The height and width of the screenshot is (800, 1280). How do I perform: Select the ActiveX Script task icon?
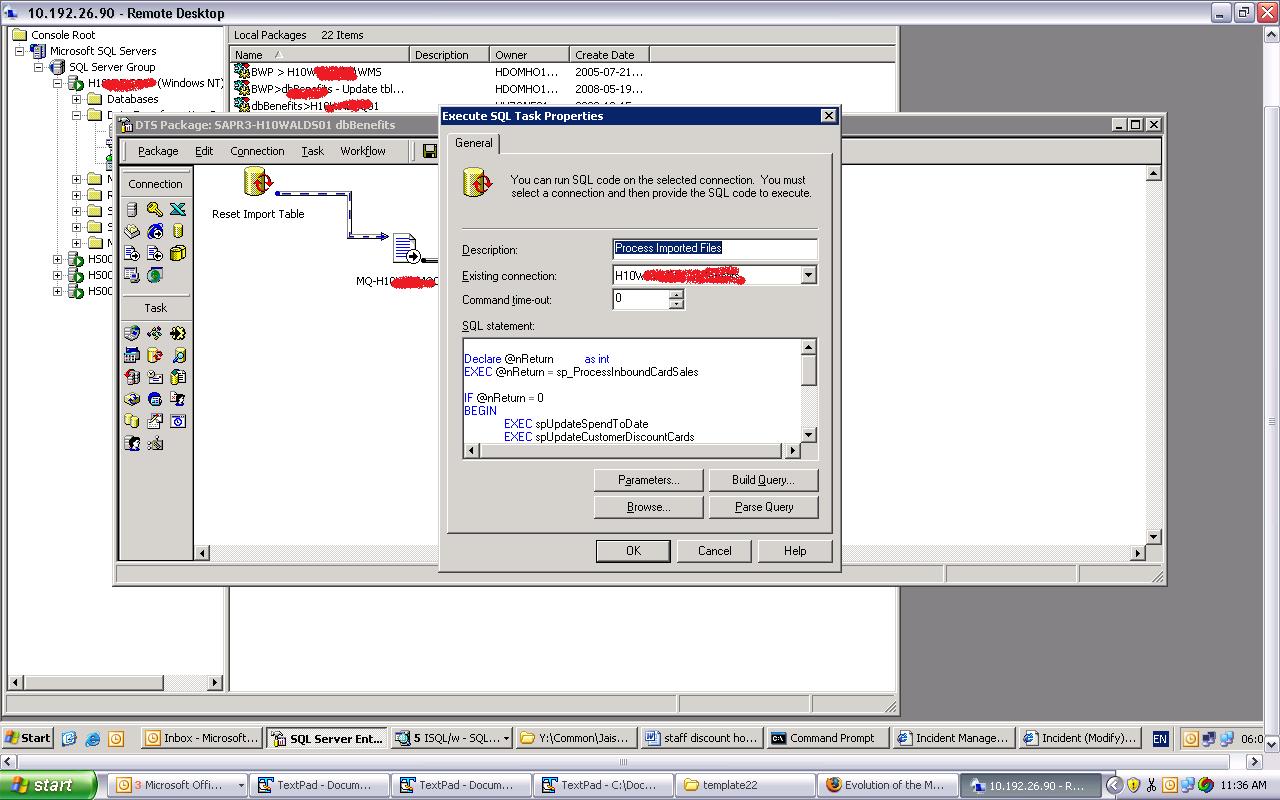[x=155, y=333]
